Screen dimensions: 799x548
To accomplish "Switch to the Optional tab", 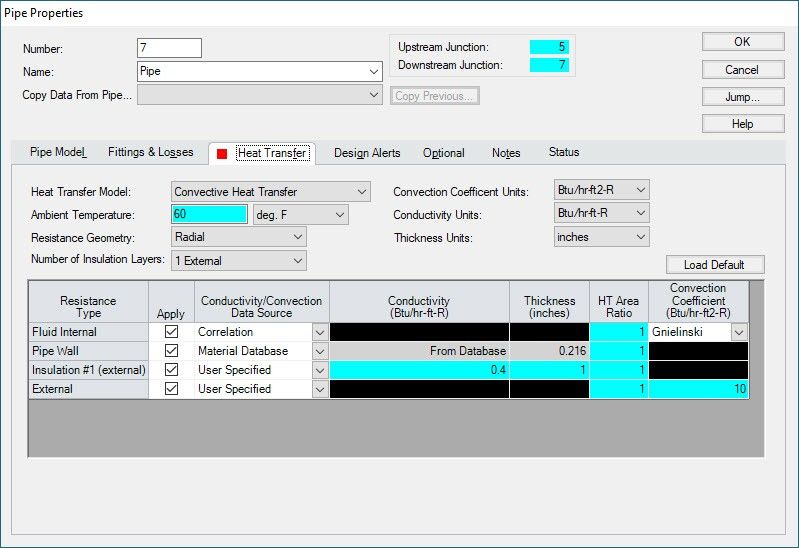I will tap(443, 153).
